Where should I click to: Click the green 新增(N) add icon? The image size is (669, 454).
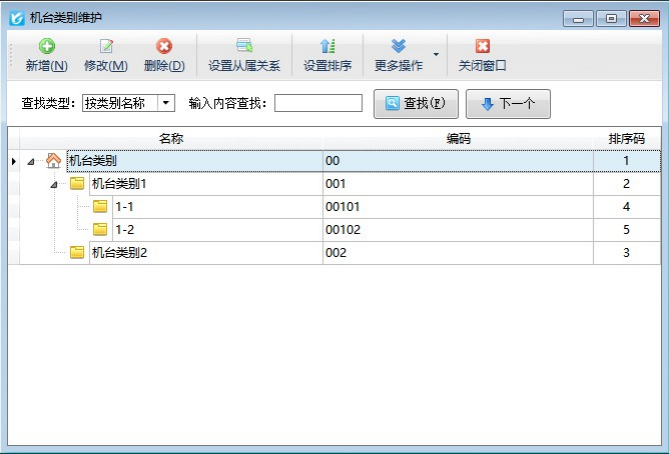click(46, 46)
